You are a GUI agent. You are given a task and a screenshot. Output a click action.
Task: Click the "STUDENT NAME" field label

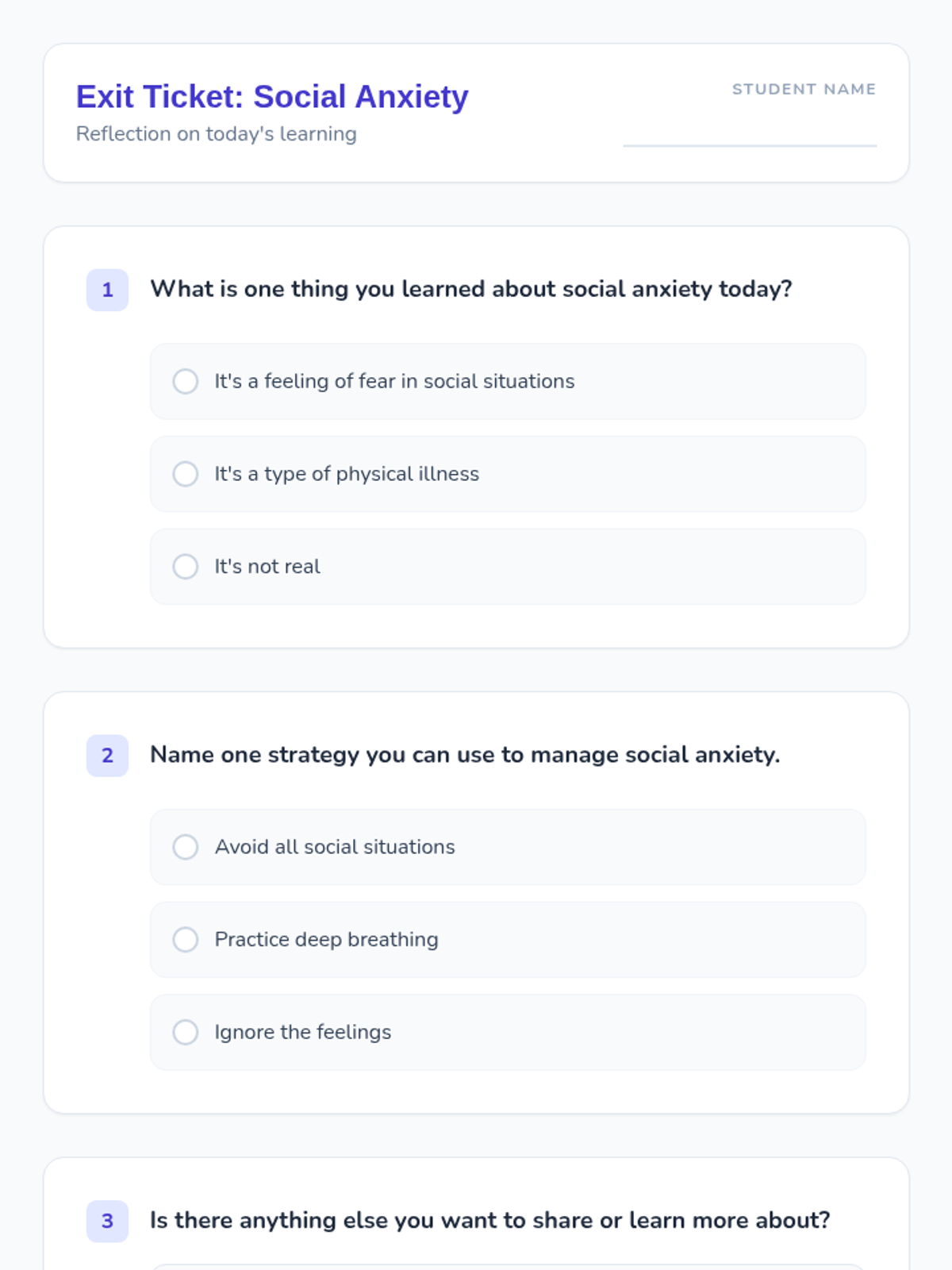click(x=804, y=90)
